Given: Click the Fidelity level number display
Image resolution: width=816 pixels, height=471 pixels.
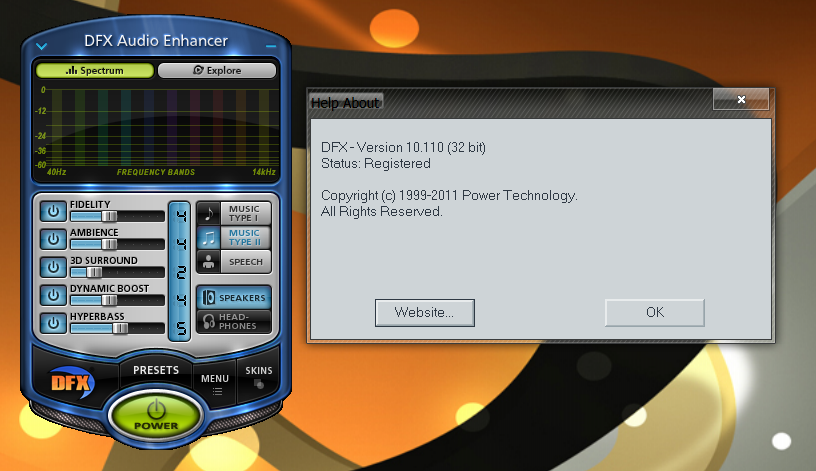Looking at the screenshot, I should (x=181, y=215).
